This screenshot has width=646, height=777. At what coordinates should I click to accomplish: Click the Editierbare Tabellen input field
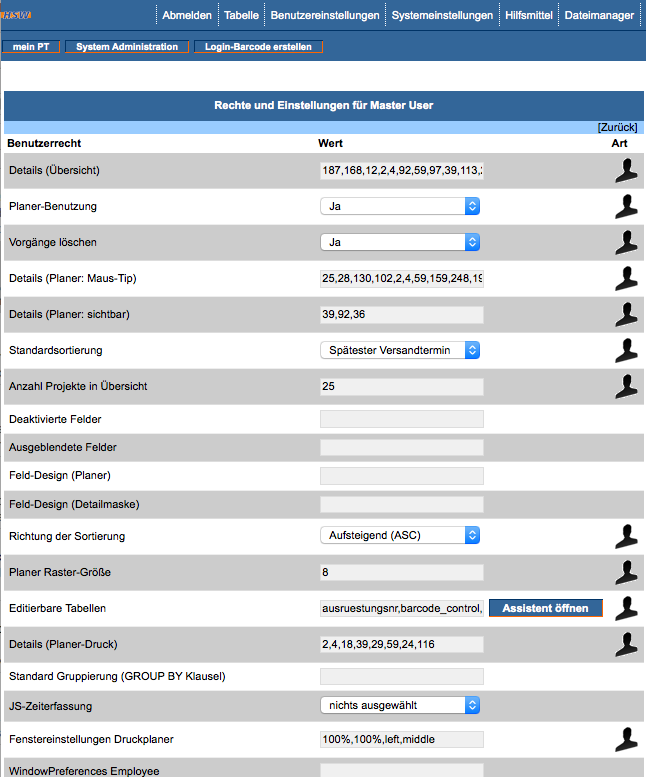click(x=402, y=609)
